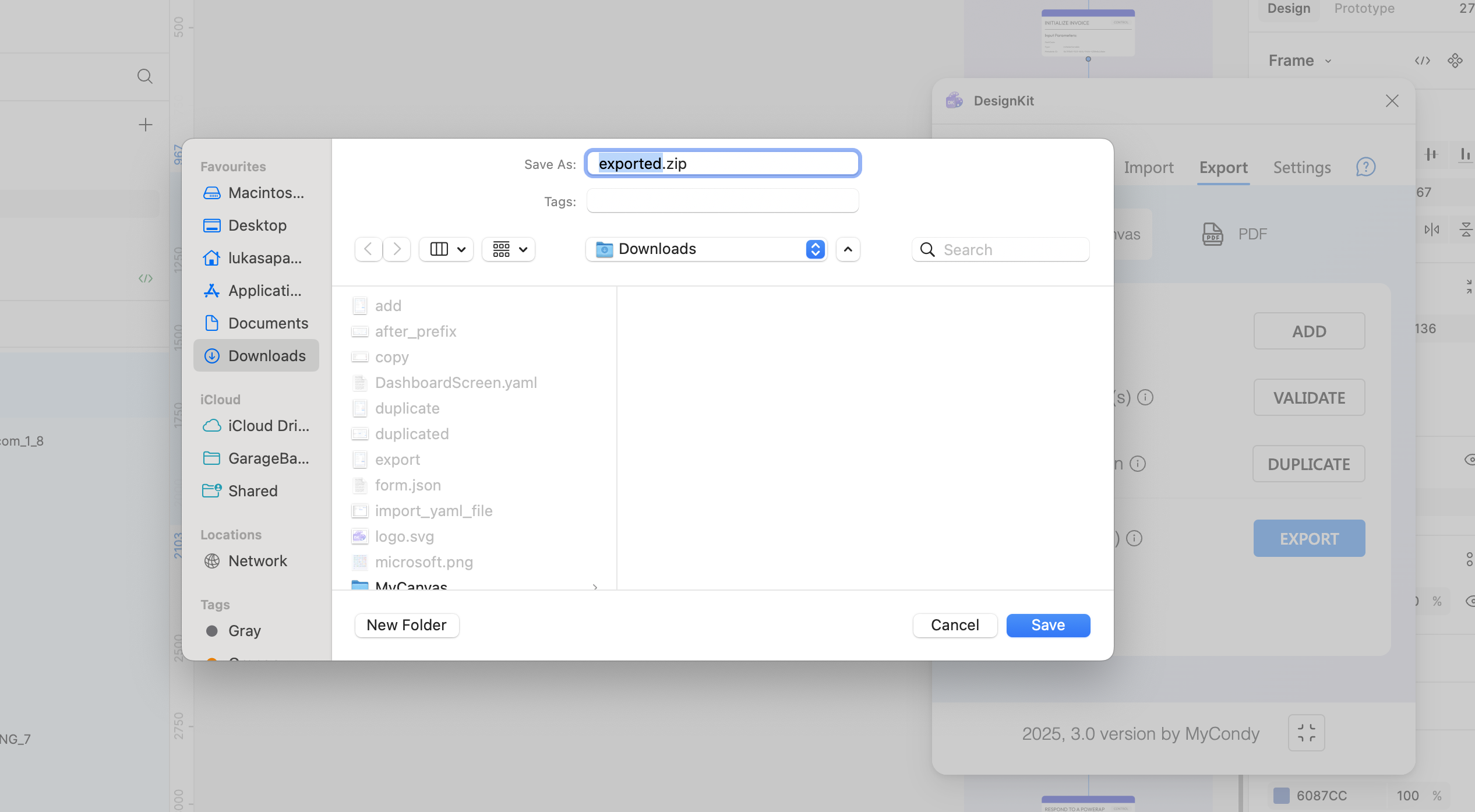The width and height of the screenshot is (1475, 812).
Task: Click the components icon beside Frame
Action: [1455, 61]
